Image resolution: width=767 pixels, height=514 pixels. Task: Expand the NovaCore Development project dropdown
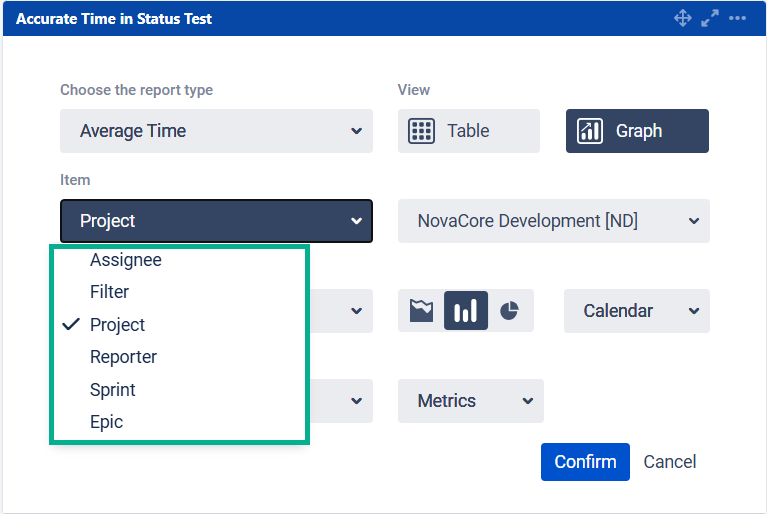(x=553, y=221)
